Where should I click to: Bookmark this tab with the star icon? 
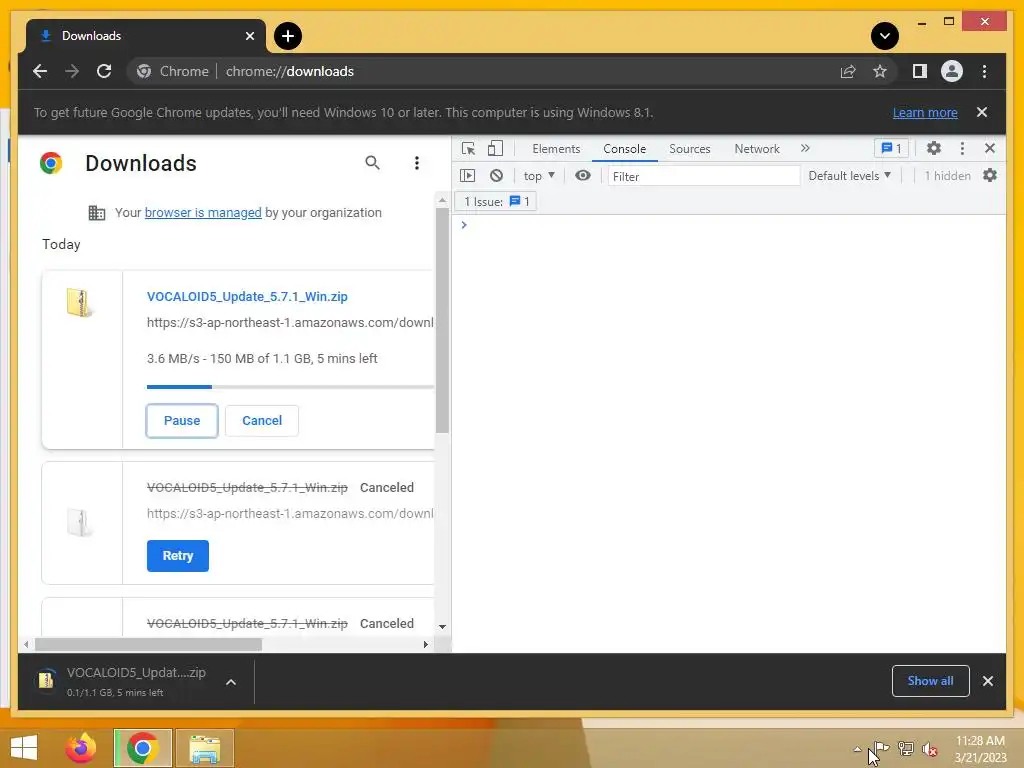tap(880, 71)
